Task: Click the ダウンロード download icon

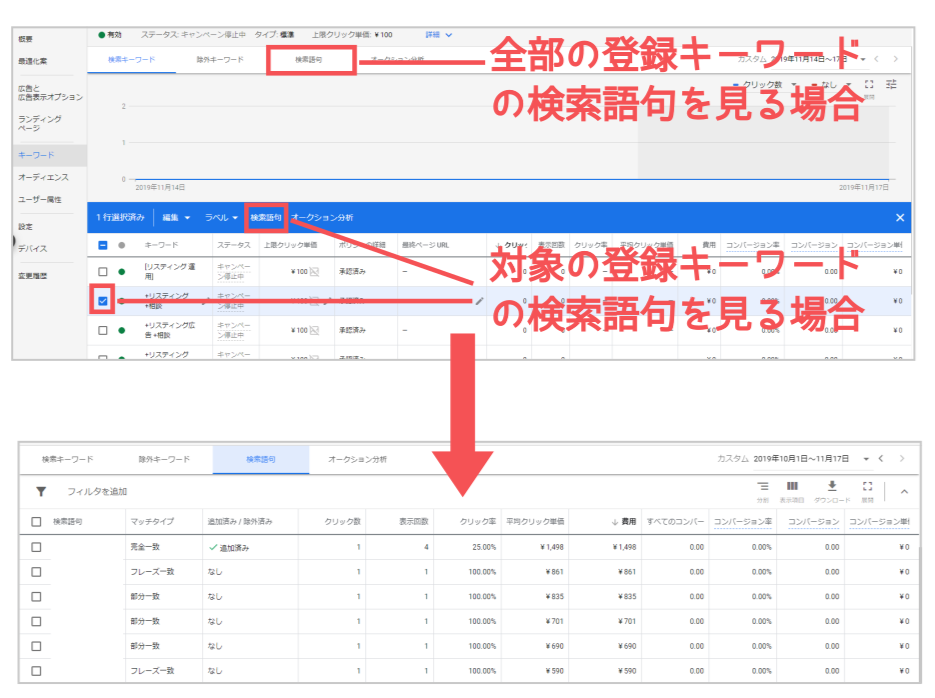Action: click(x=832, y=486)
